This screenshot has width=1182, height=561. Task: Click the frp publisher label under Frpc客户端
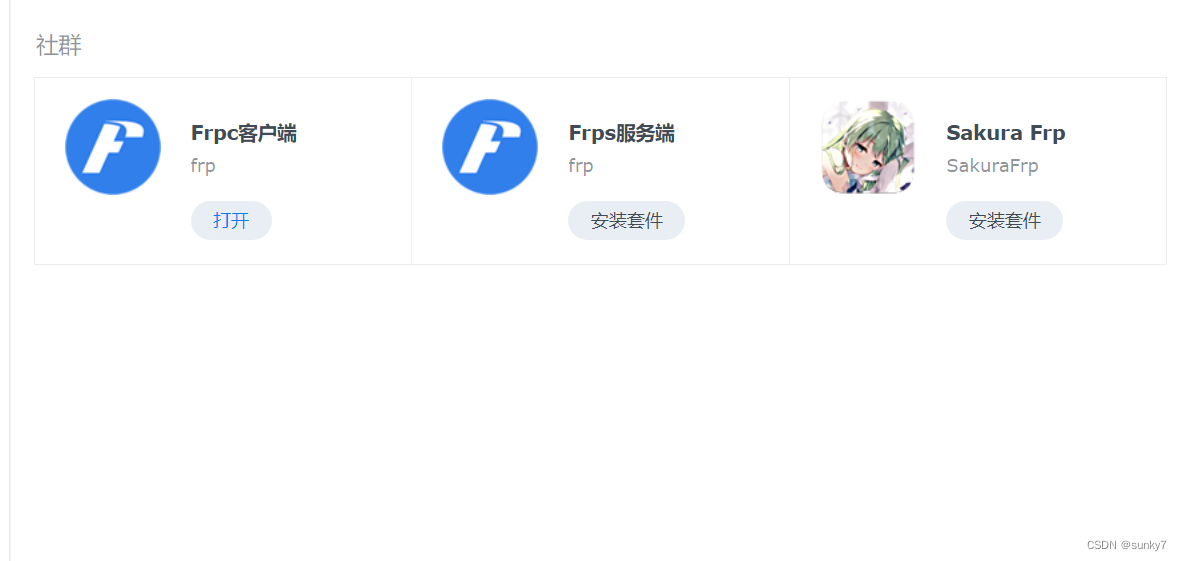(203, 166)
